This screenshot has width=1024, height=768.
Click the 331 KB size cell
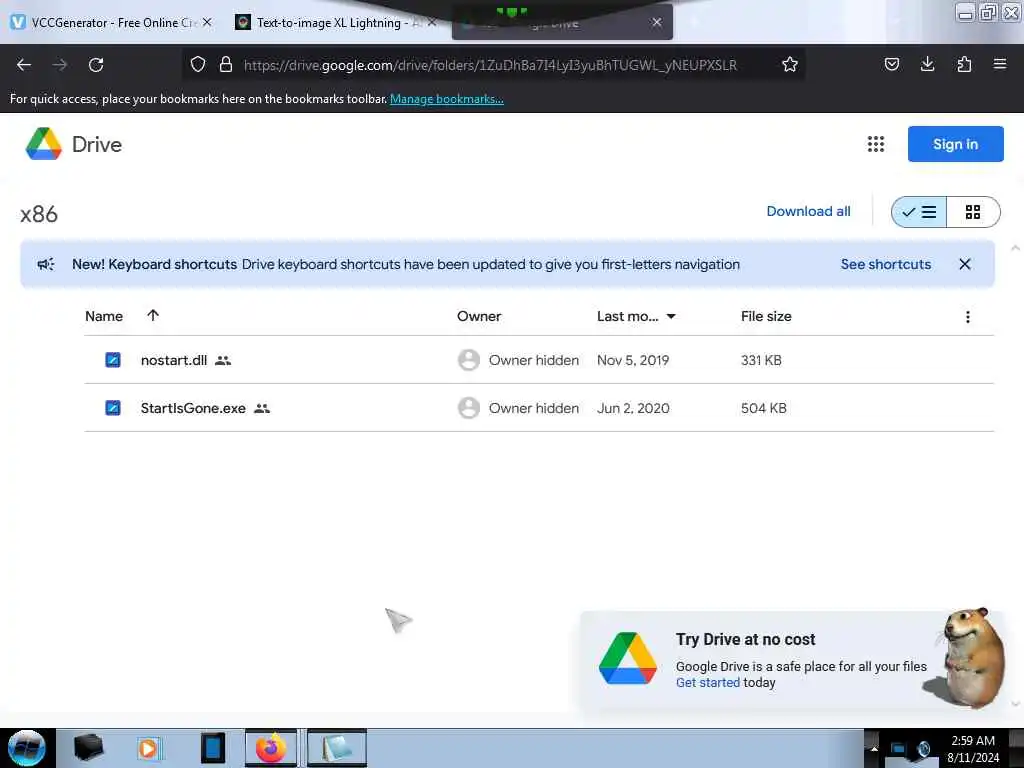pyautogui.click(x=761, y=360)
